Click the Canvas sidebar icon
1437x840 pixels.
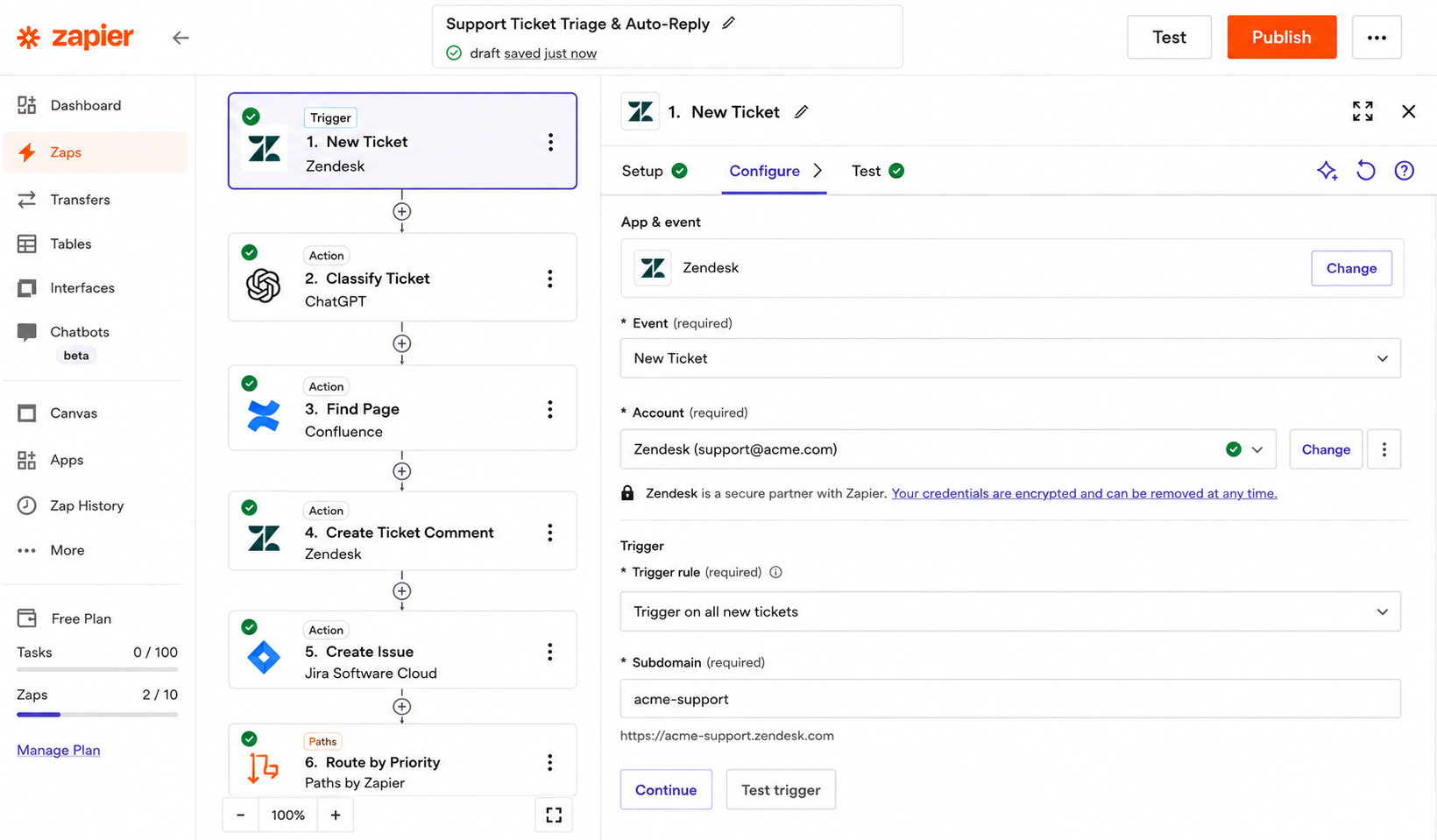(27, 413)
